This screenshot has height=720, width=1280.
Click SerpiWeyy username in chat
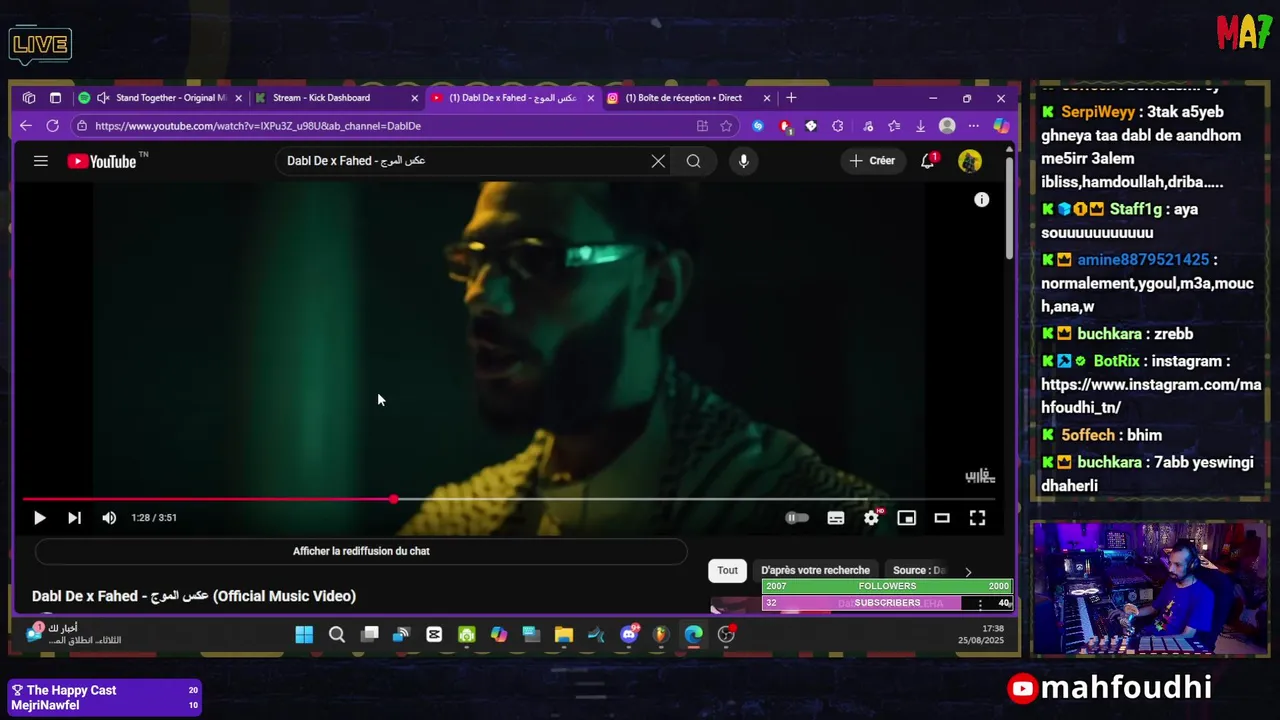point(1098,112)
